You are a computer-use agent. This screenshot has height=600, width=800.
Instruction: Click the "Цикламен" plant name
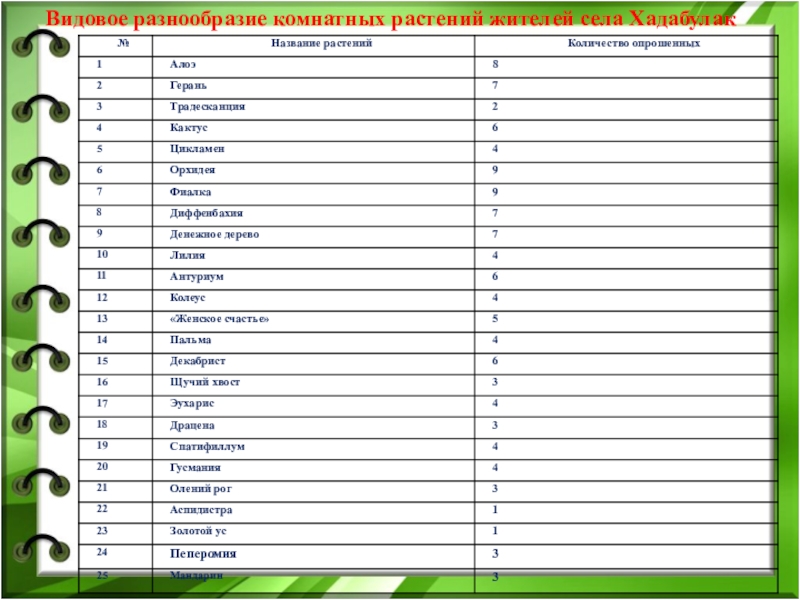(x=197, y=149)
